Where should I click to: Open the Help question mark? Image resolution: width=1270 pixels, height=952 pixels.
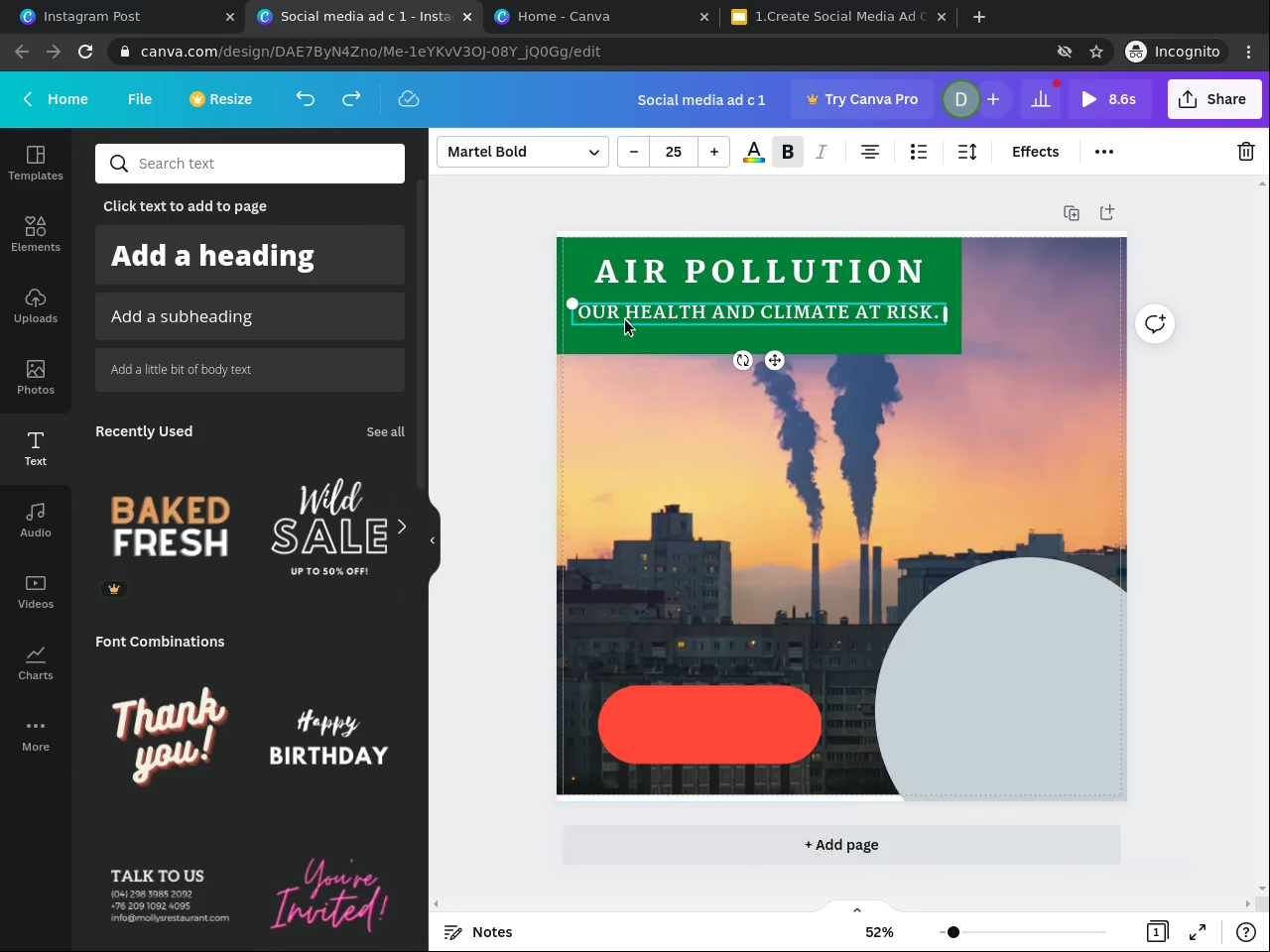[x=1246, y=932]
